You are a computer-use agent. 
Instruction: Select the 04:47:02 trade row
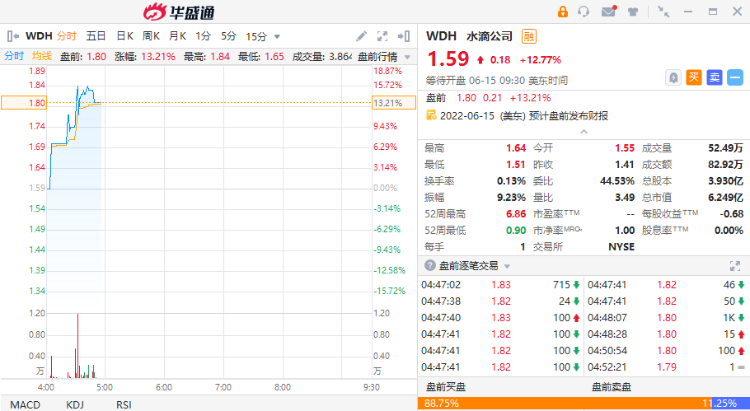[500, 285]
